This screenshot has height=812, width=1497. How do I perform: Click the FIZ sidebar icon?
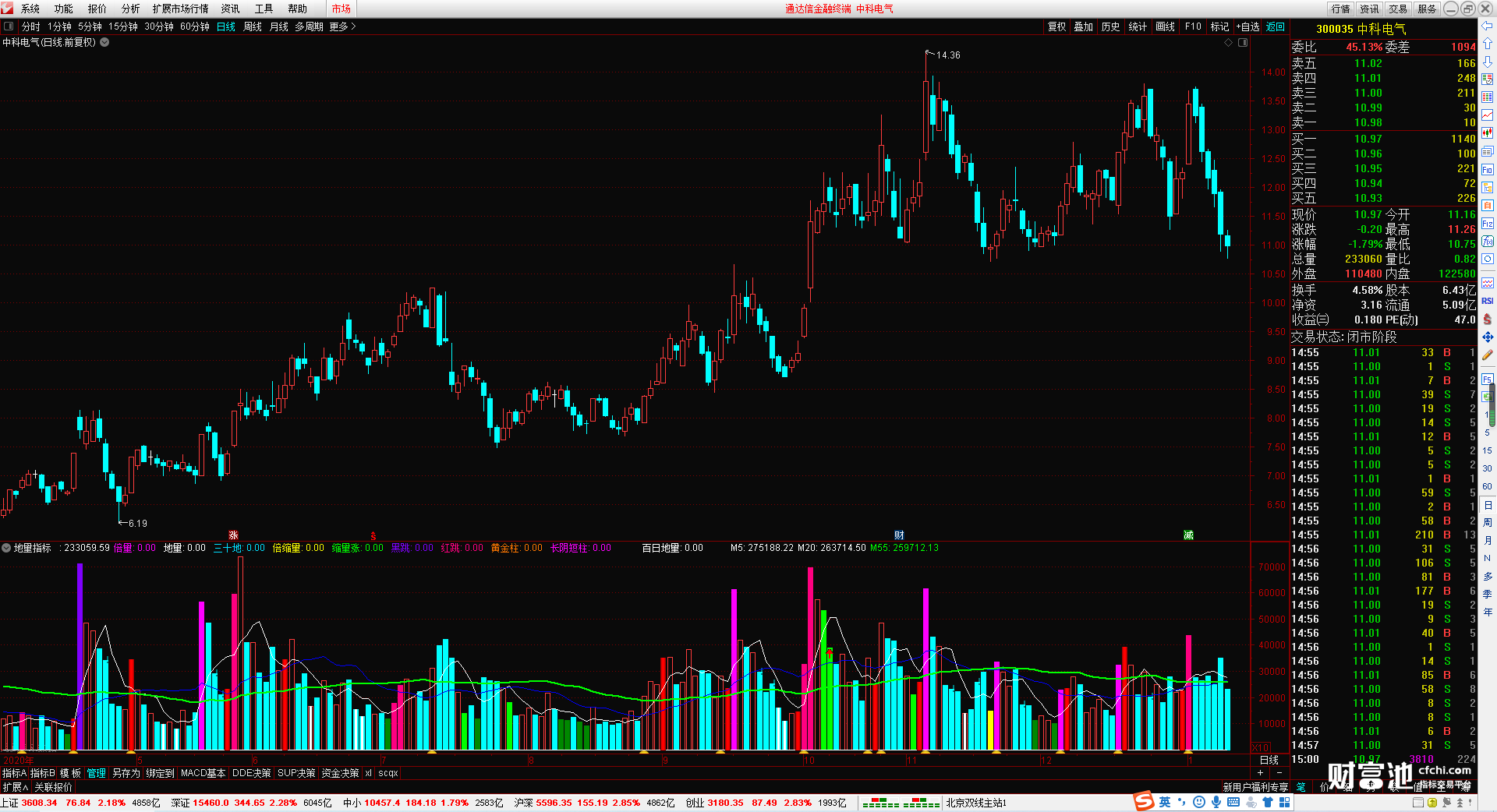click(x=1488, y=224)
